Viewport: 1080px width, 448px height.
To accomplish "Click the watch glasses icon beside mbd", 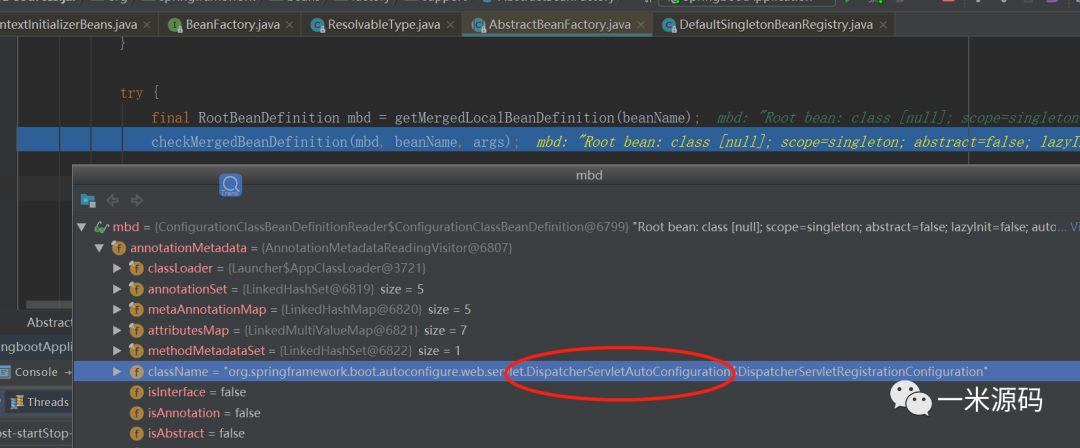I will coord(101,227).
